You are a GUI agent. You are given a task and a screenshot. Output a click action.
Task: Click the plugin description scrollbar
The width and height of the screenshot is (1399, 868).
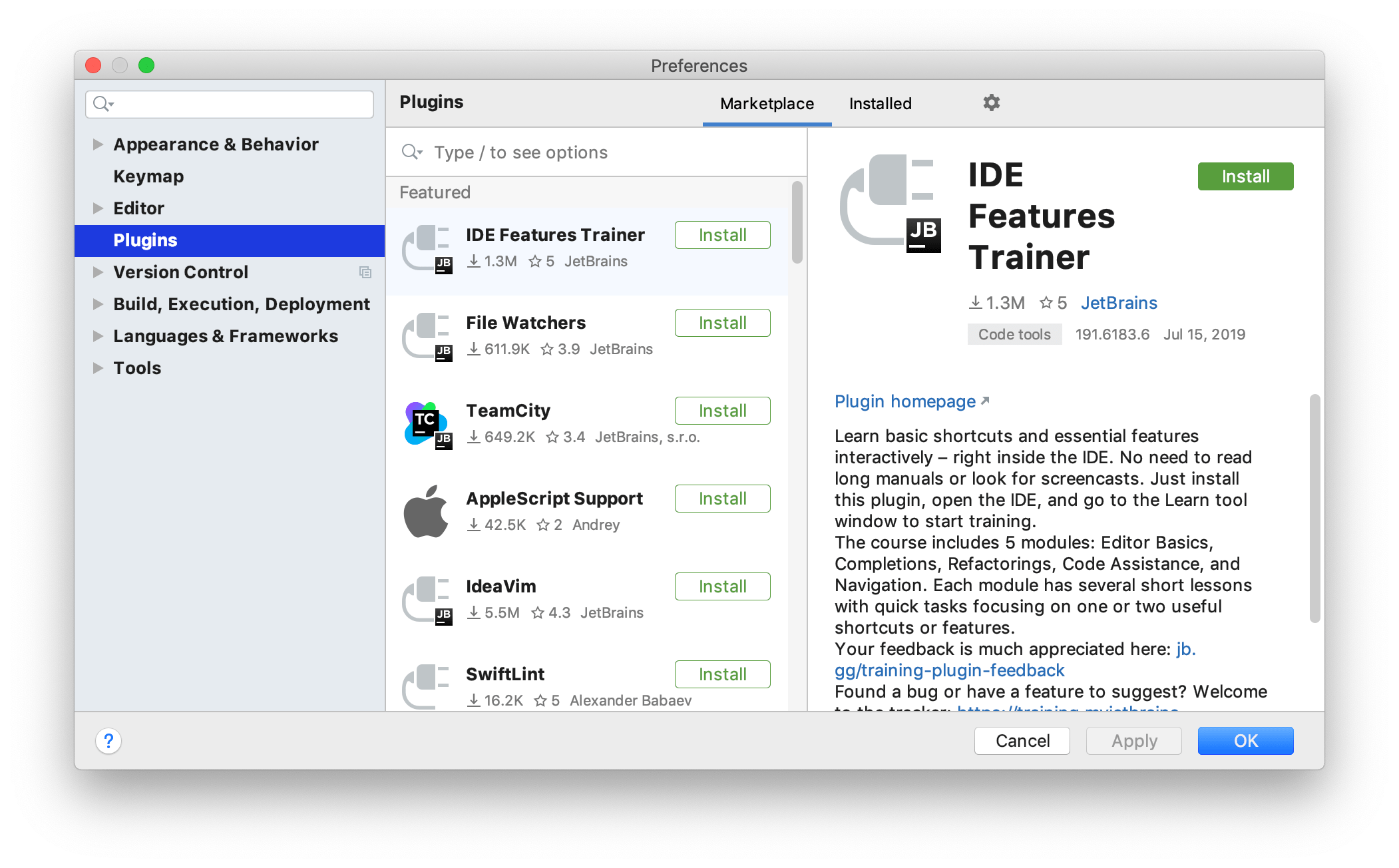1314,509
